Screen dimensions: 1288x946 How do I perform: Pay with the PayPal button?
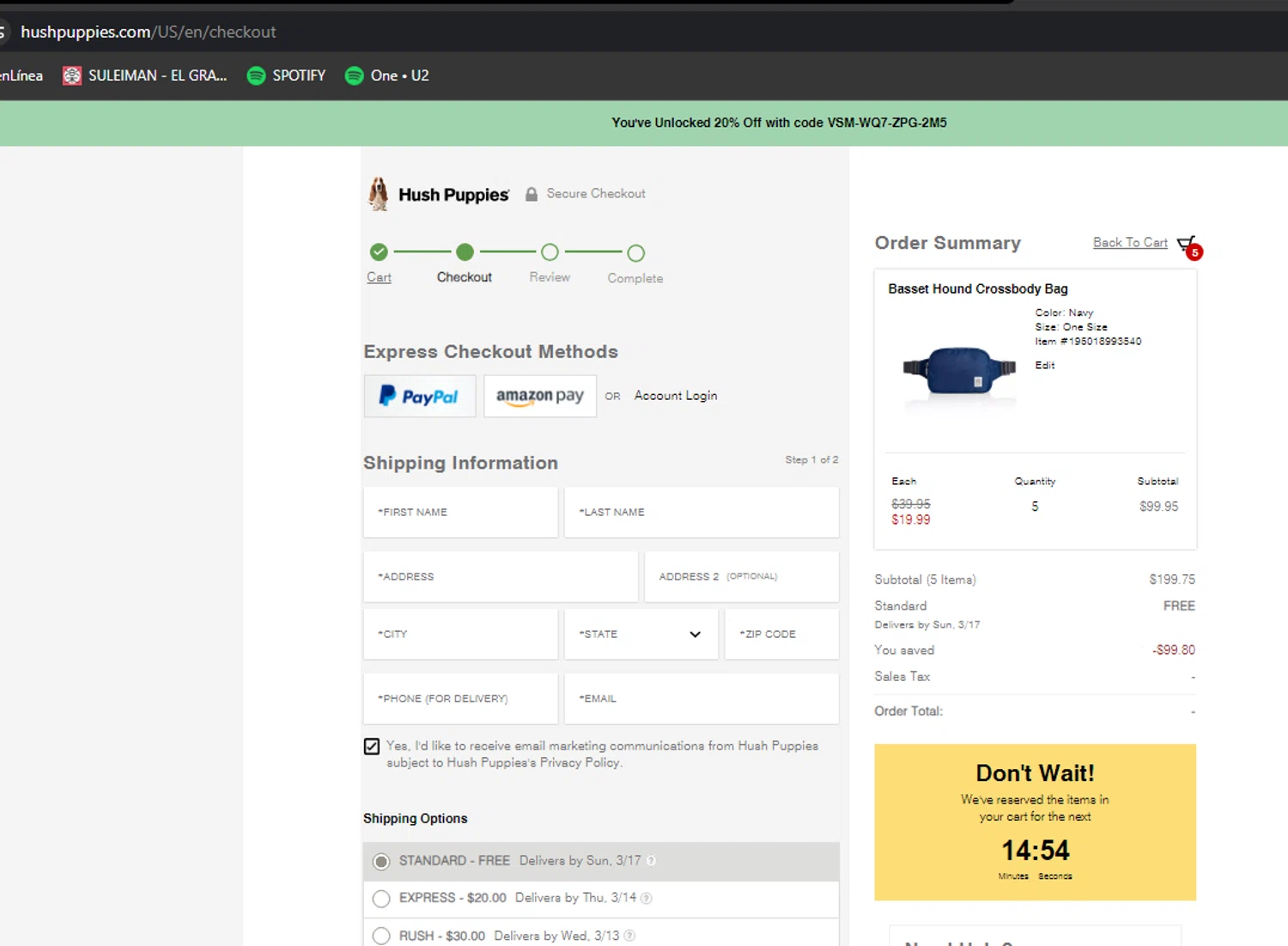420,396
